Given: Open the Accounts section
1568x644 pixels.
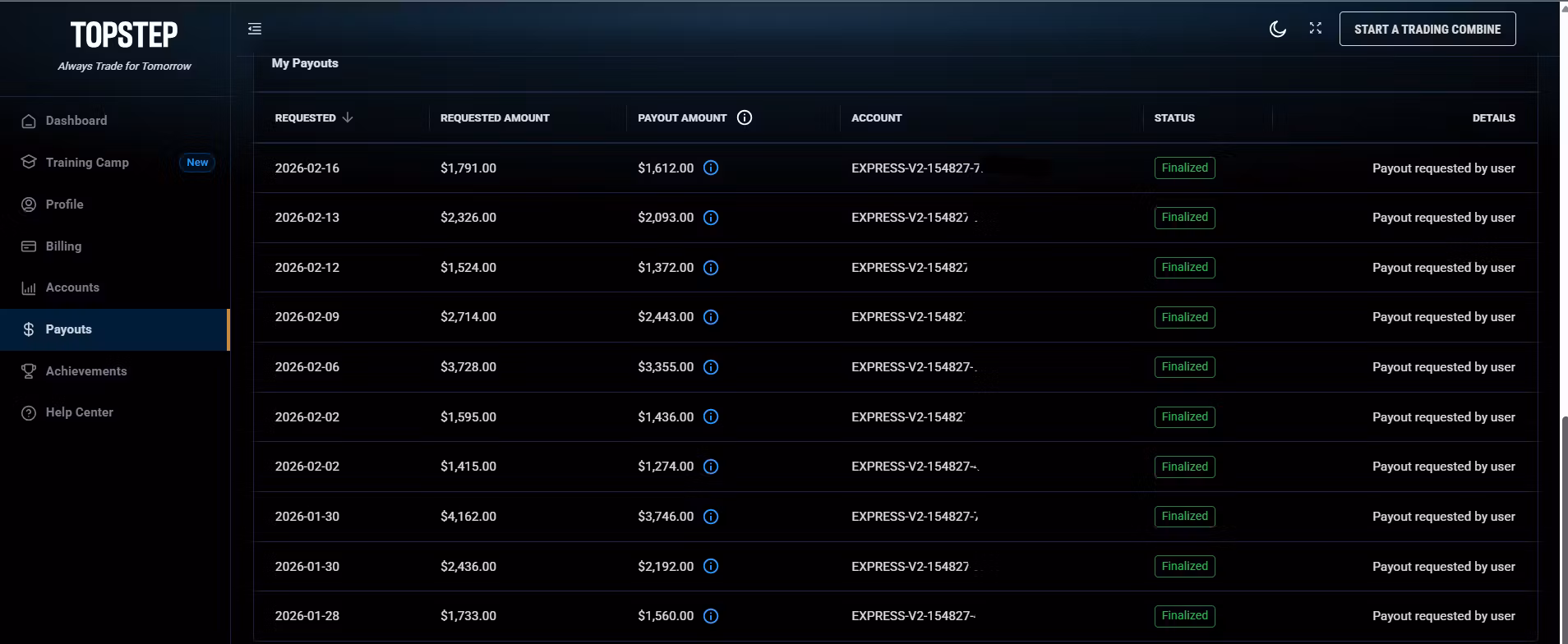Looking at the screenshot, I should point(72,287).
